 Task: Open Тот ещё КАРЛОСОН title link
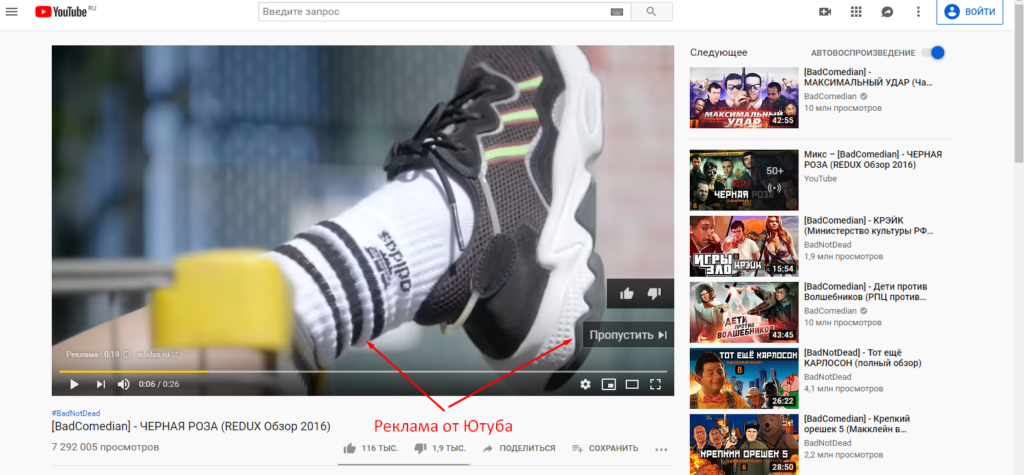pos(862,358)
